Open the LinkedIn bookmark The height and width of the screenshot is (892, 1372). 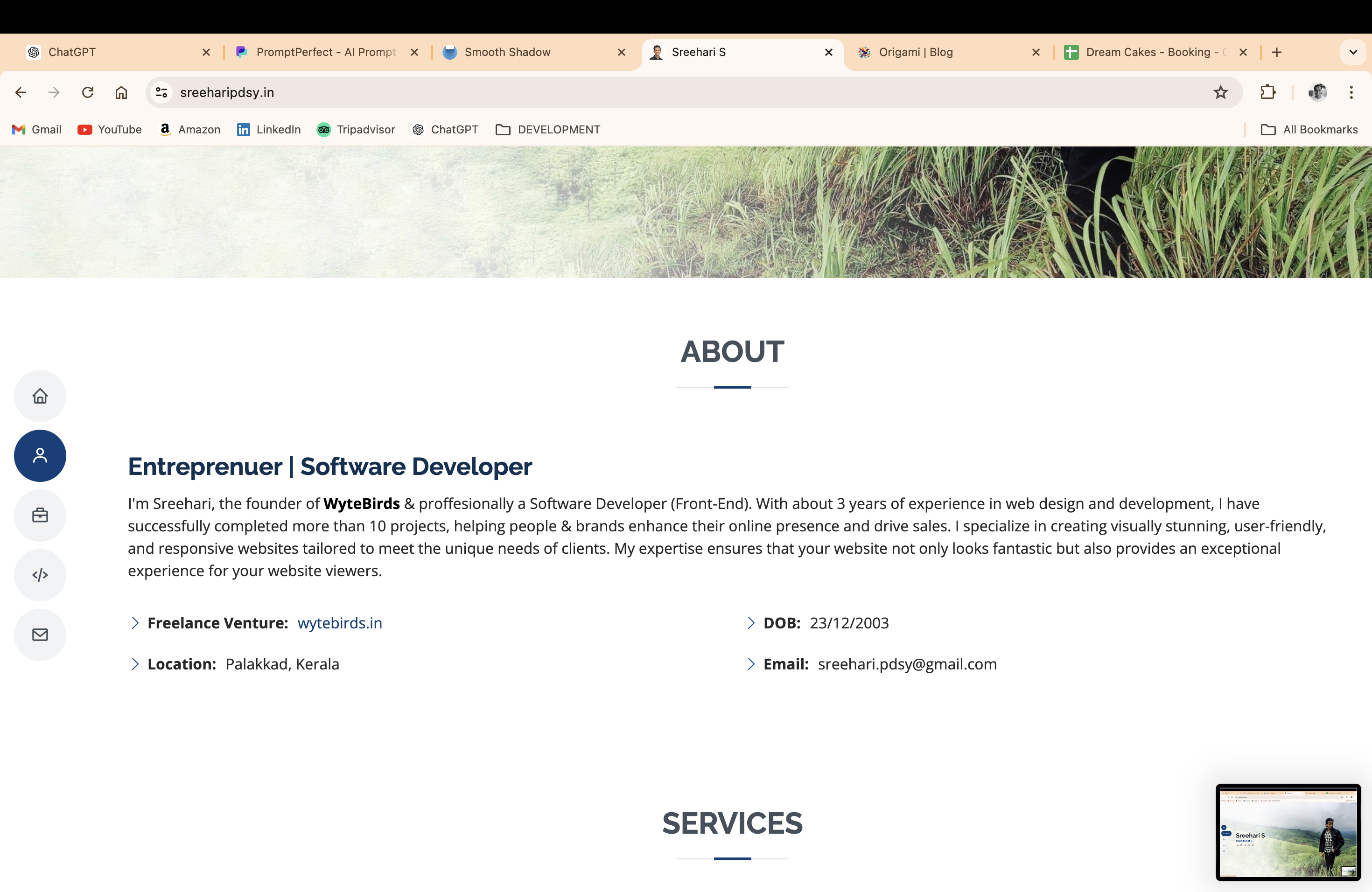pos(269,130)
